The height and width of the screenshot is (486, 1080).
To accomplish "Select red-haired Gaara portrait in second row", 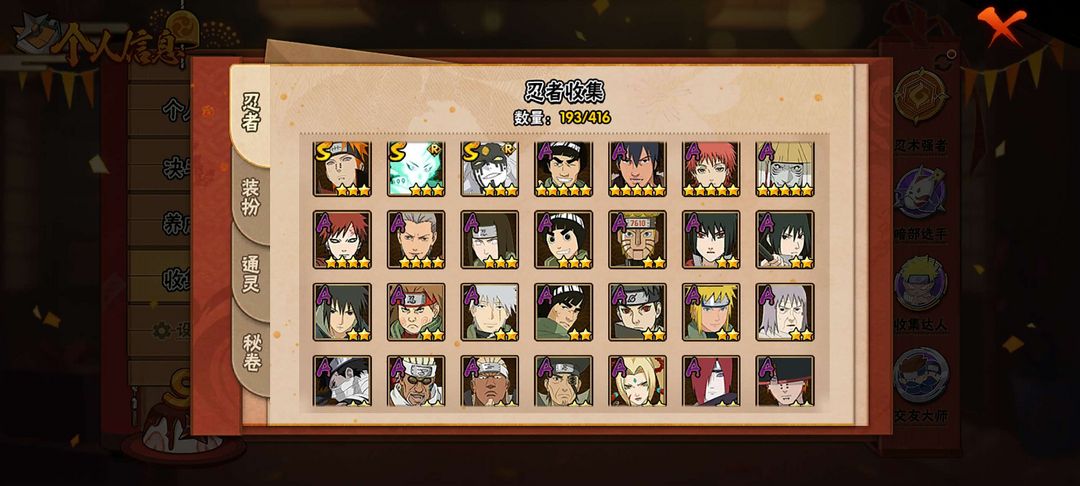I will 342,240.
